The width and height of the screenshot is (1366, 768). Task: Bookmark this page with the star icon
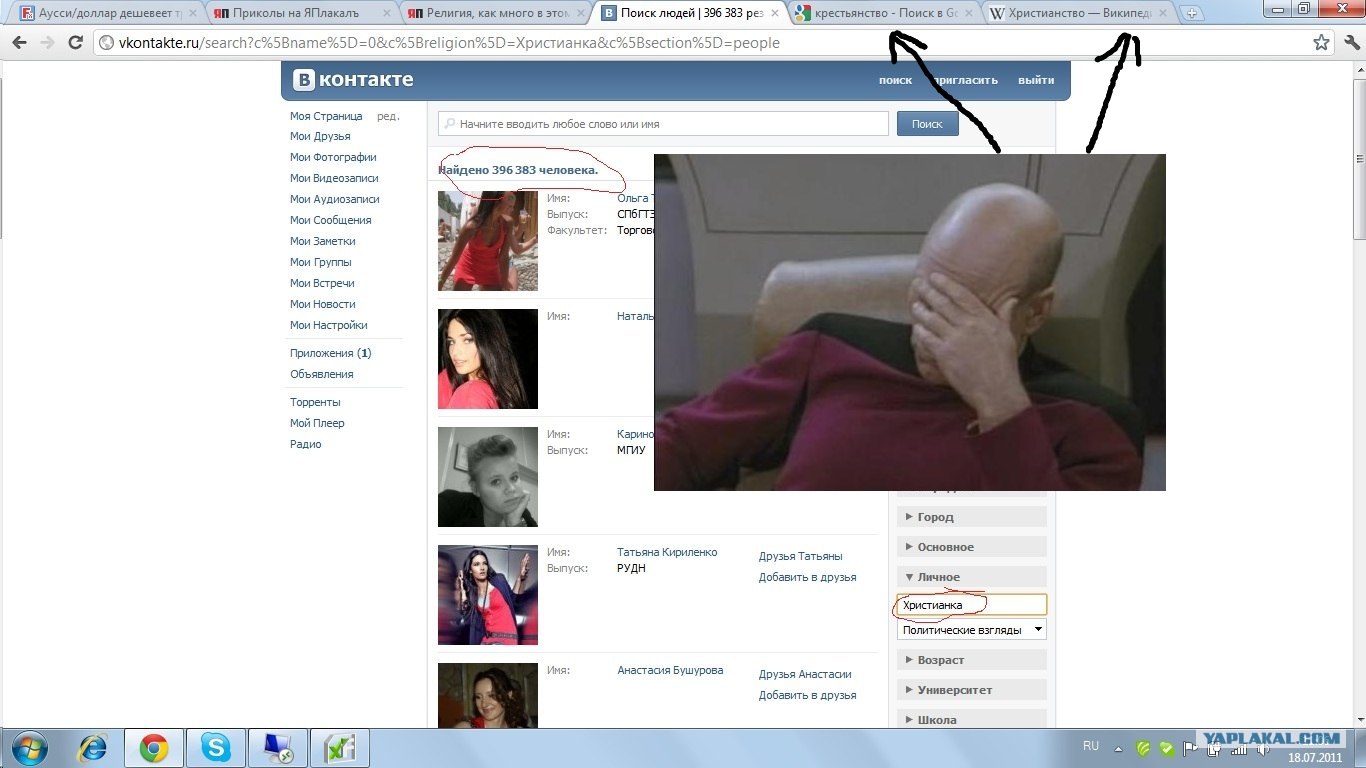[x=1321, y=43]
